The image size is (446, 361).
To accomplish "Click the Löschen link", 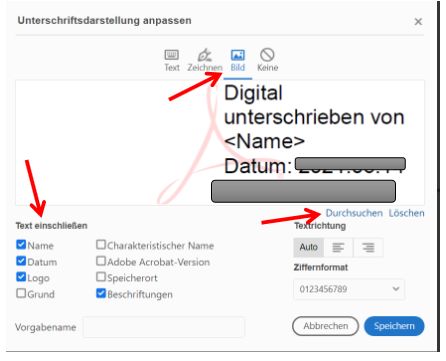I will pos(406,213).
